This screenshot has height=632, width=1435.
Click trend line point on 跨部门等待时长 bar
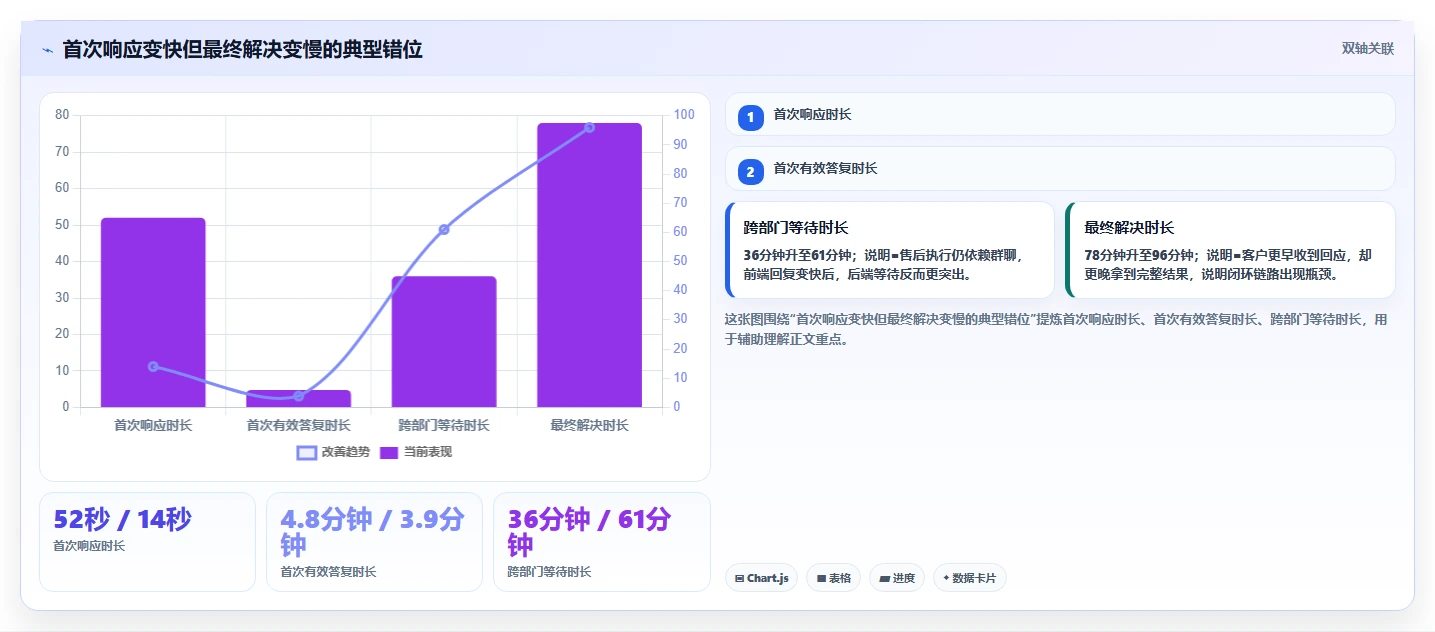pos(444,229)
